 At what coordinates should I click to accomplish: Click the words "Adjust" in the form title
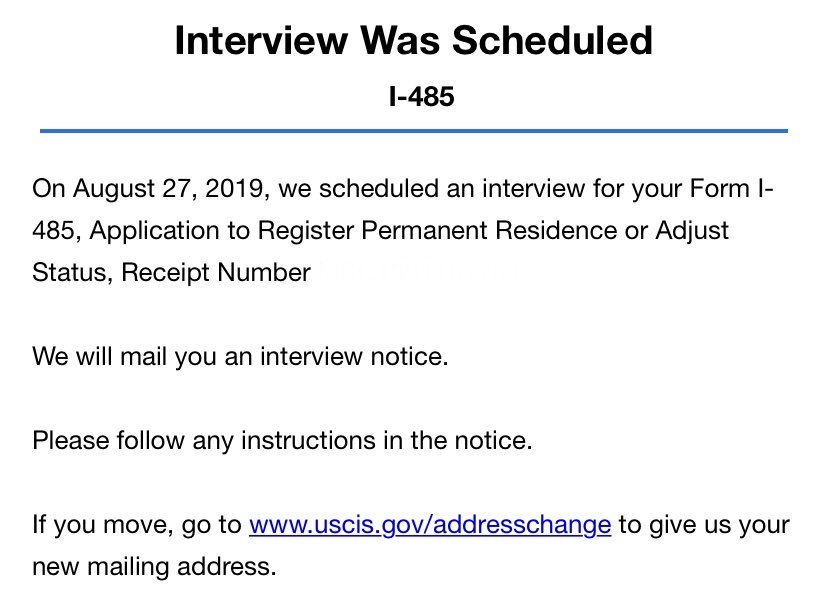(x=692, y=231)
